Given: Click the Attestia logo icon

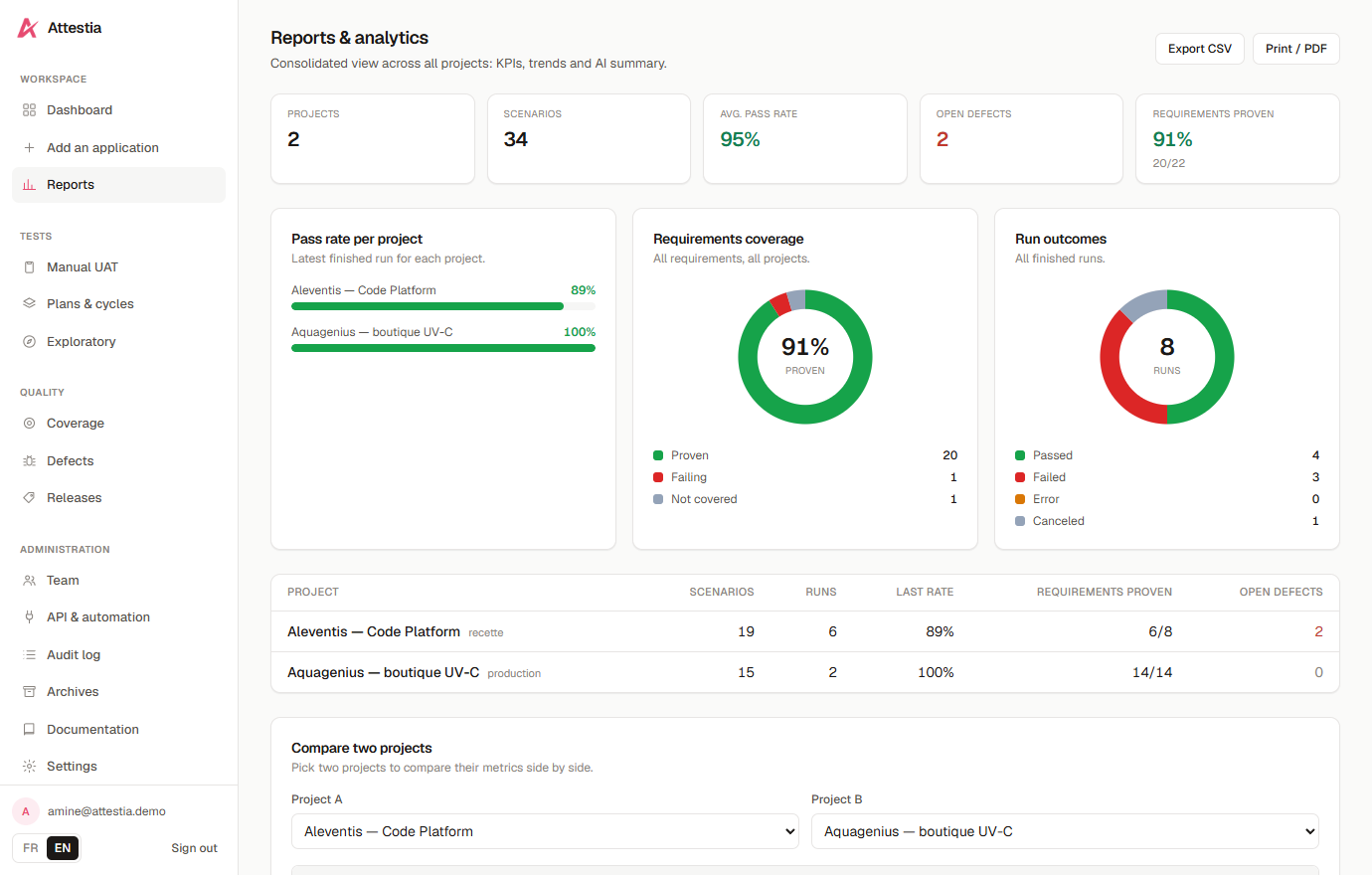Looking at the screenshot, I should (x=28, y=28).
